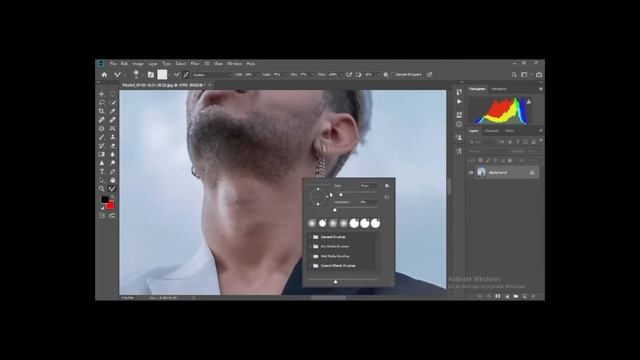Toggle the layer filter switch

click(541, 141)
